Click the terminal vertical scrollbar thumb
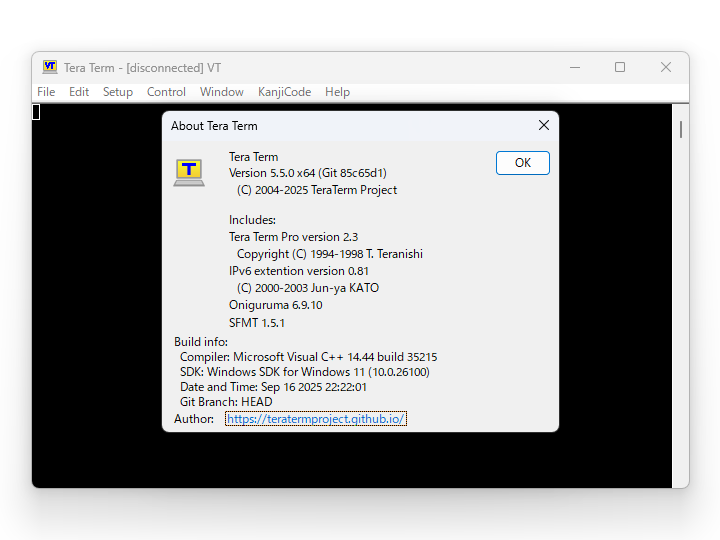The height and width of the screenshot is (540, 720). pyautogui.click(x=681, y=129)
